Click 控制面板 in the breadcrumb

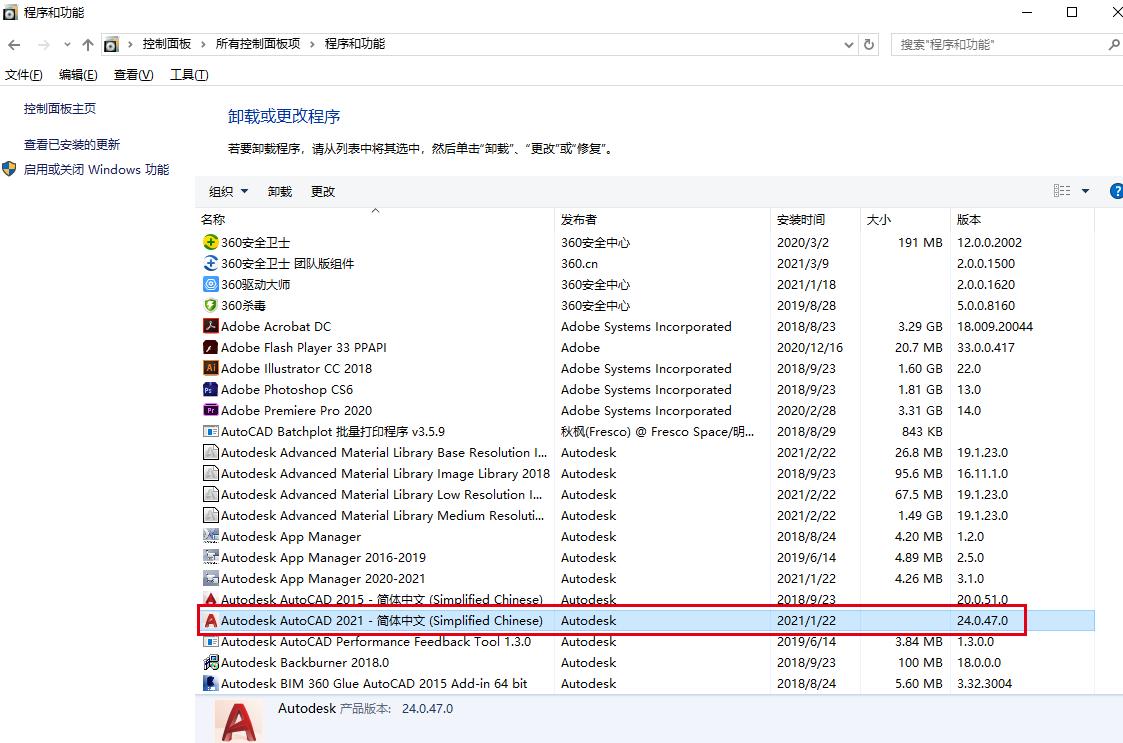coord(166,44)
